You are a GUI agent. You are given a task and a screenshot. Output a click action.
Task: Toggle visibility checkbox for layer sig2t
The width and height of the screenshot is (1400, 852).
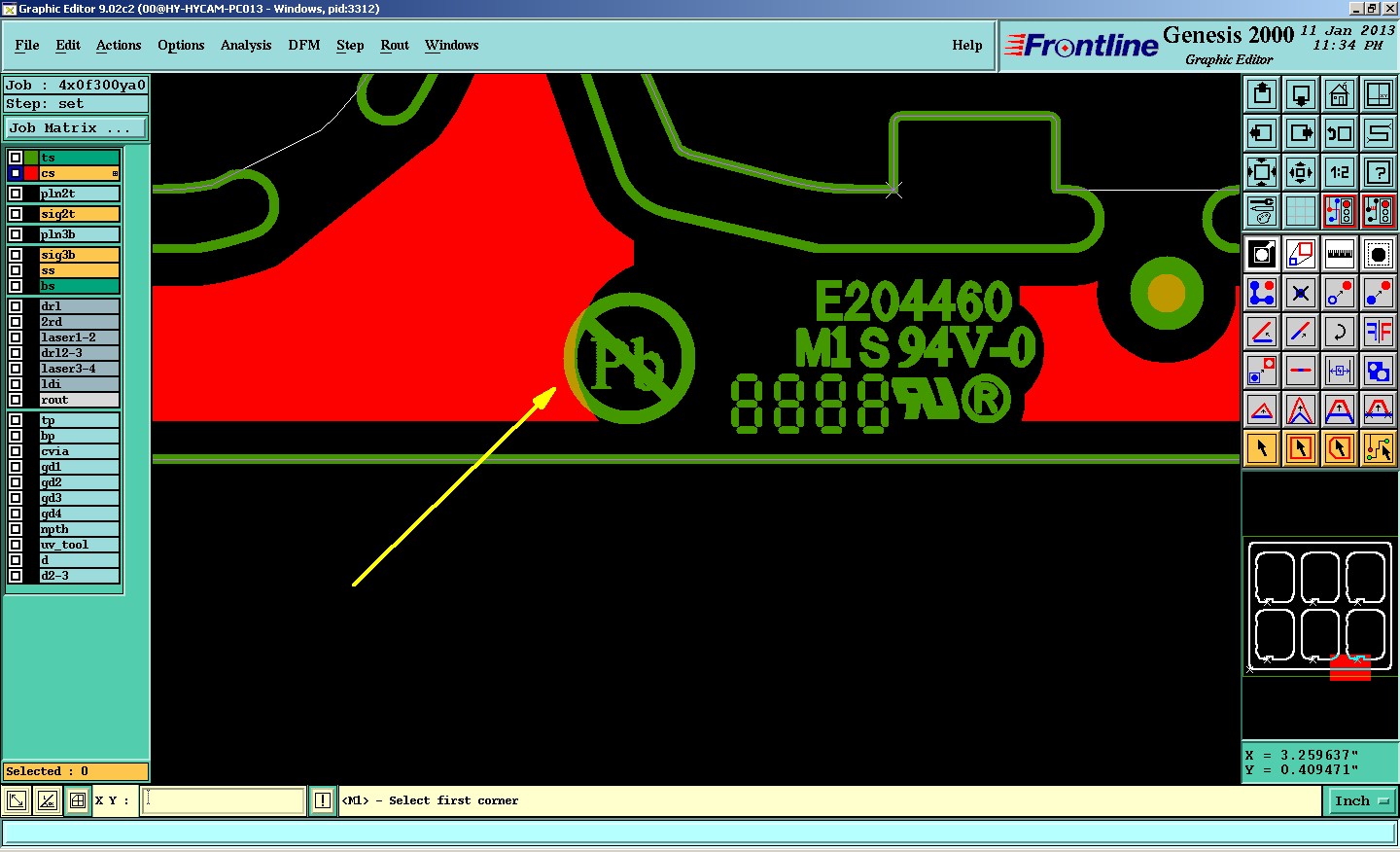pyautogui.click(x=16, y=214)
